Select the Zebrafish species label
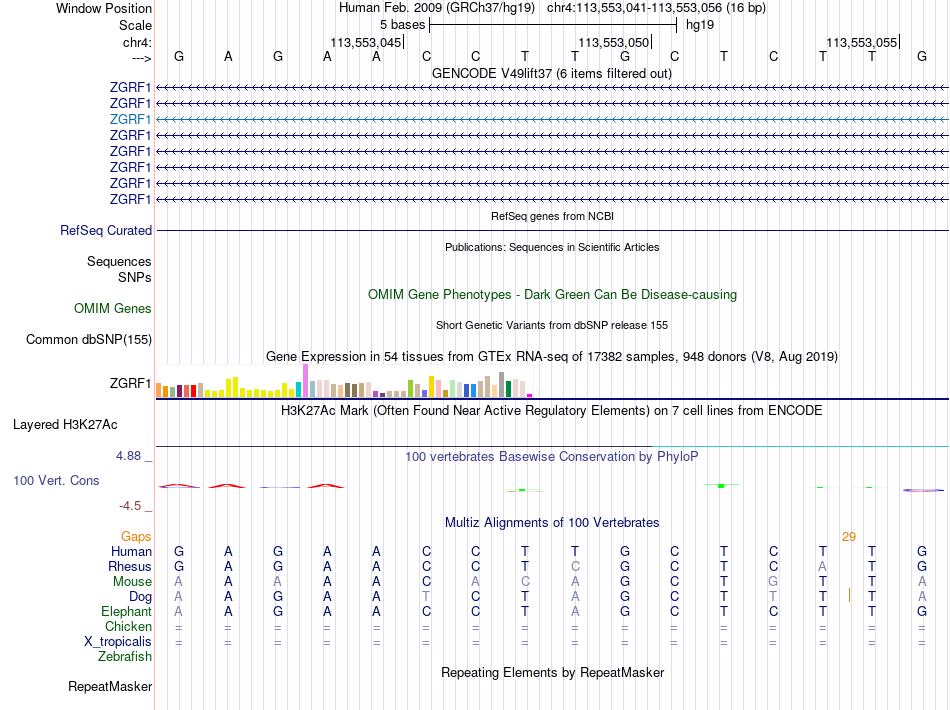The image size is (950, 710). (x=125, y=657)
